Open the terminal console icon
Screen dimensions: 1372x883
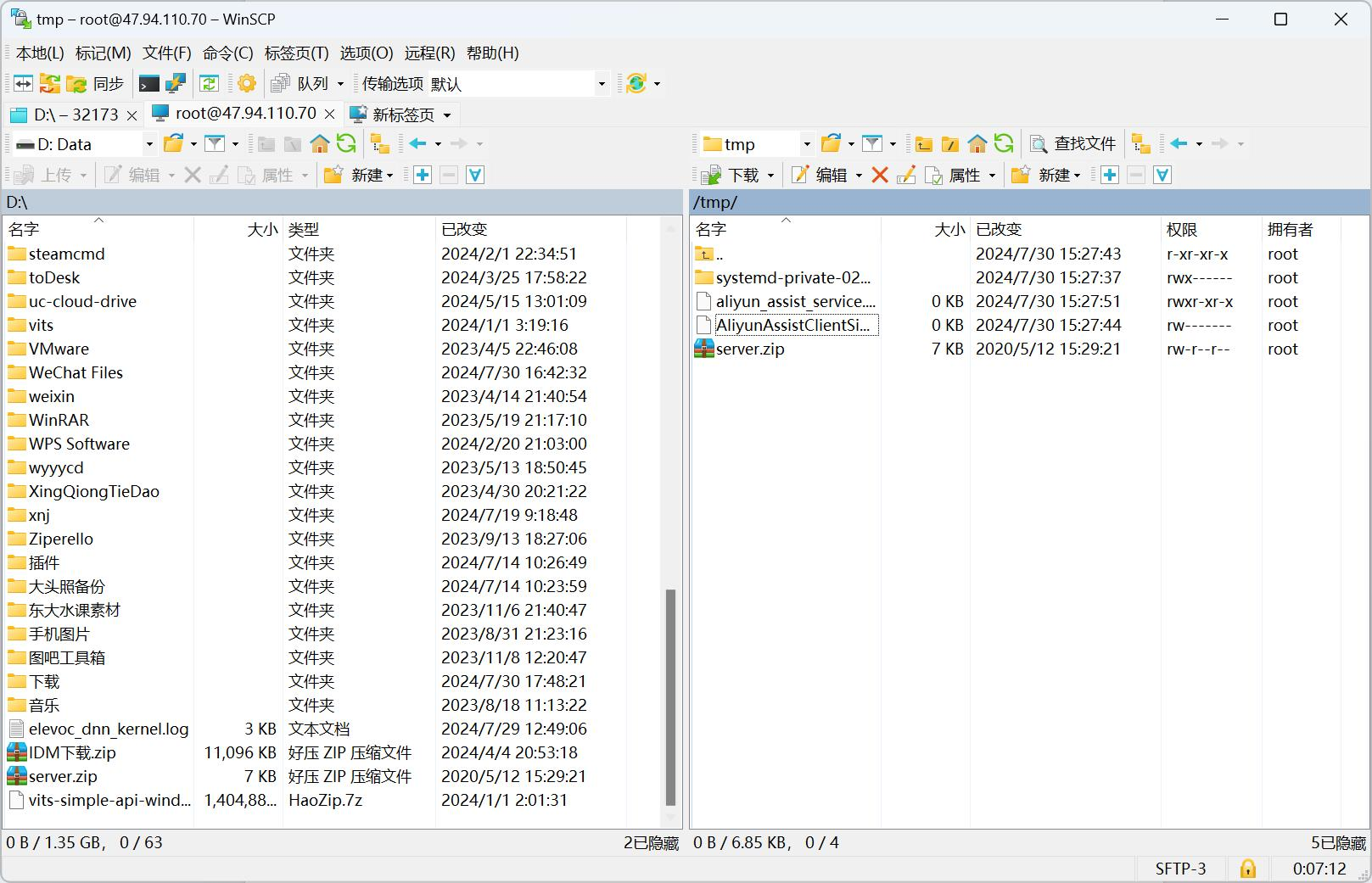[x=148, y=83]
